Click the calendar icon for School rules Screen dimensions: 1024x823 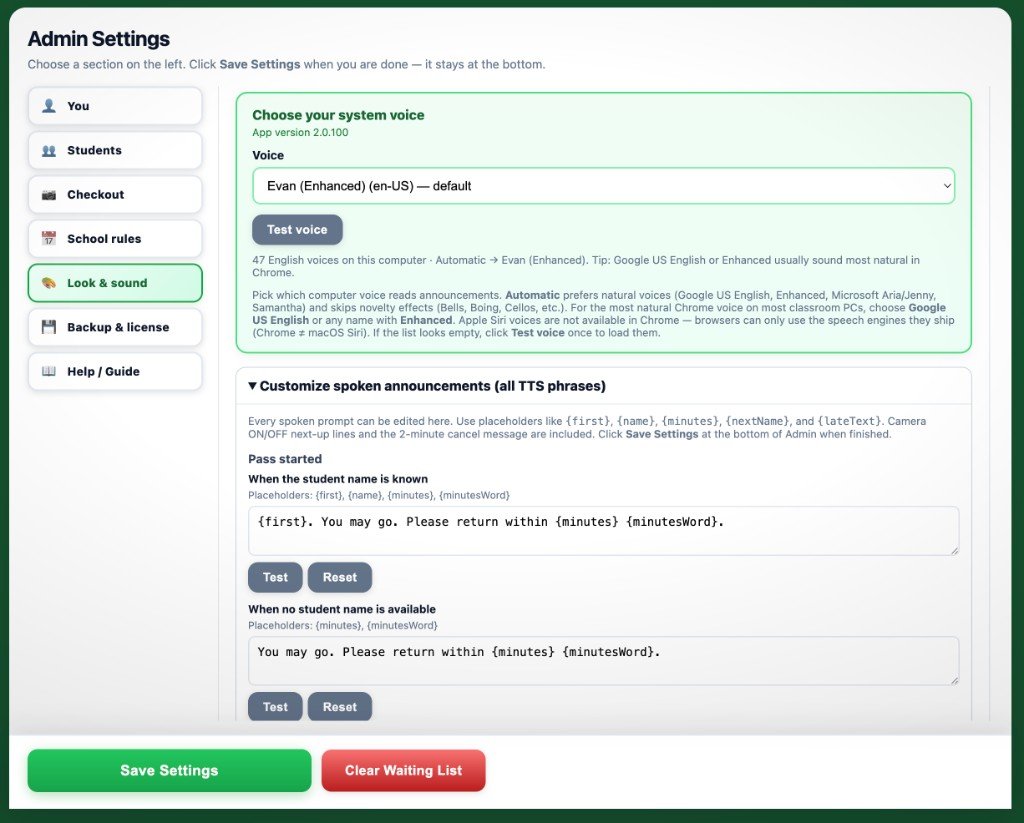[x=49, y=238]
